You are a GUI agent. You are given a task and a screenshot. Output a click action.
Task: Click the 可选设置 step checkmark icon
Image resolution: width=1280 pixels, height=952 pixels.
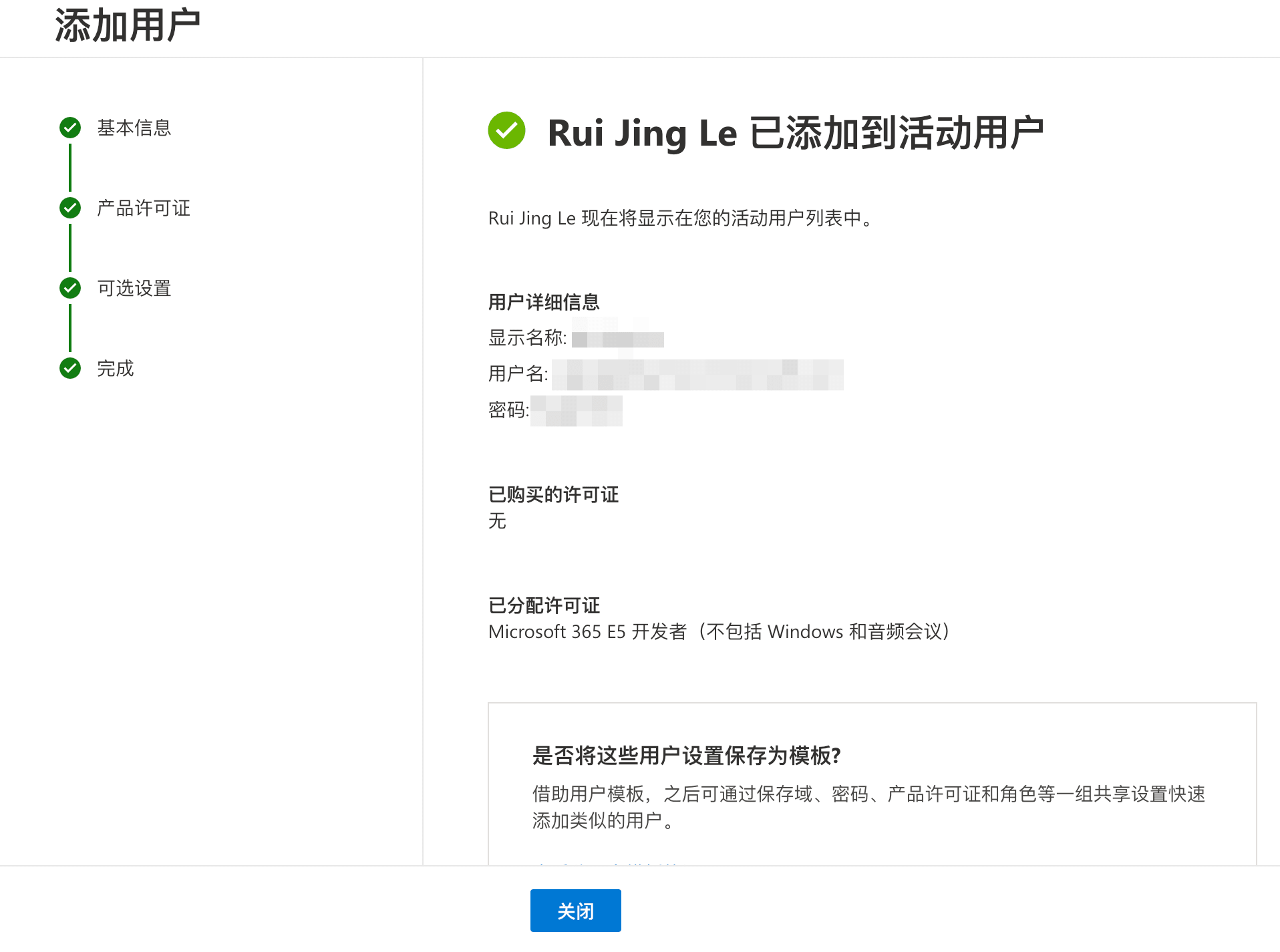pyautogui.click(x=70, y=288)
